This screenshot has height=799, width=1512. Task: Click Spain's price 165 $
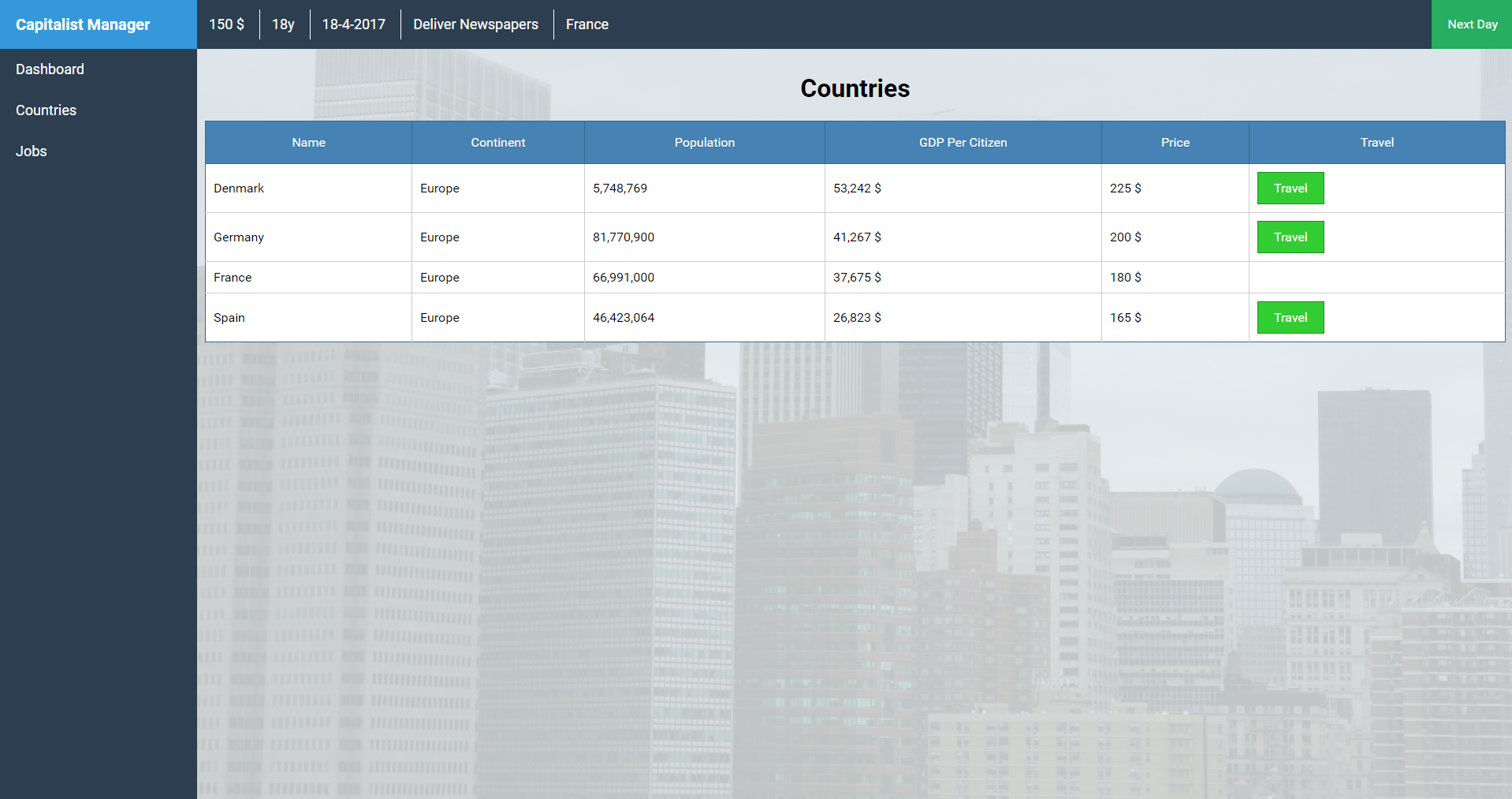click(x=1126, y=318)
